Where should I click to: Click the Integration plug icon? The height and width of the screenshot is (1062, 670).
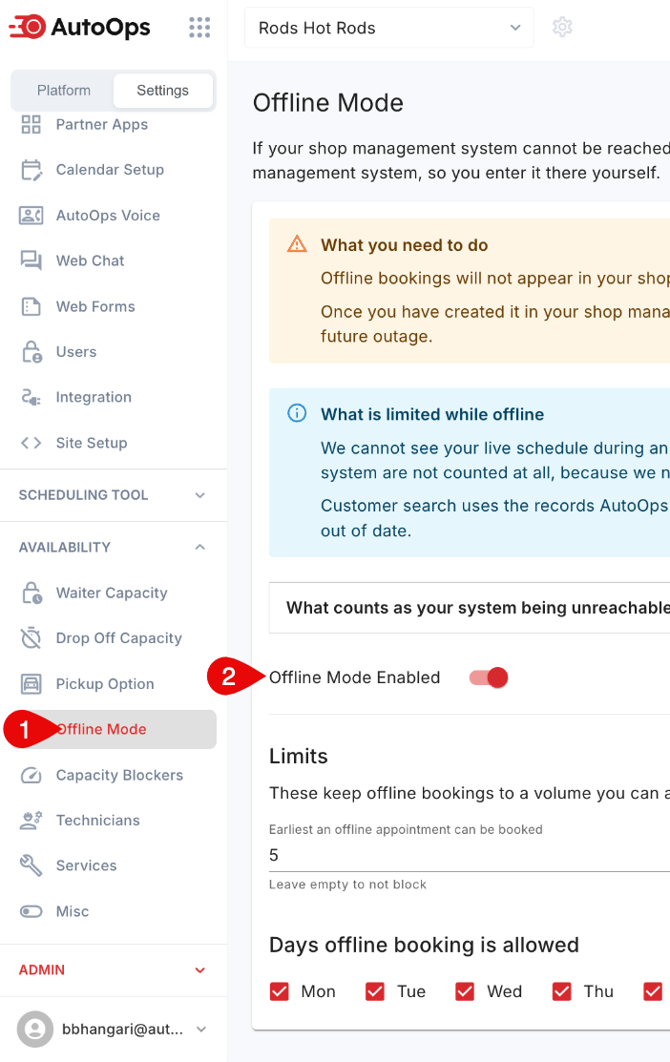31,397
